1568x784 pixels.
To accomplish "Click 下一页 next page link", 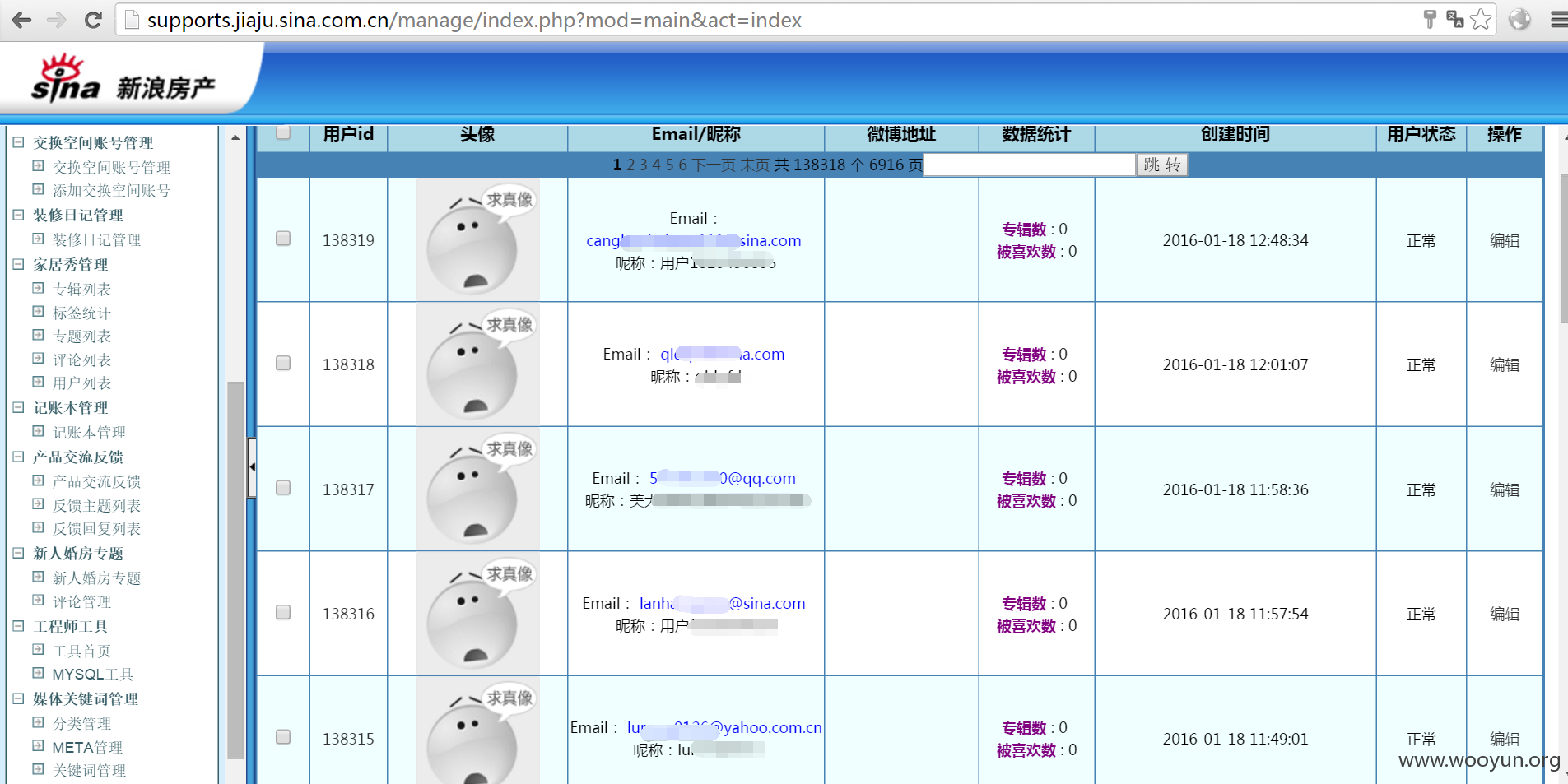I will (714, 165).
